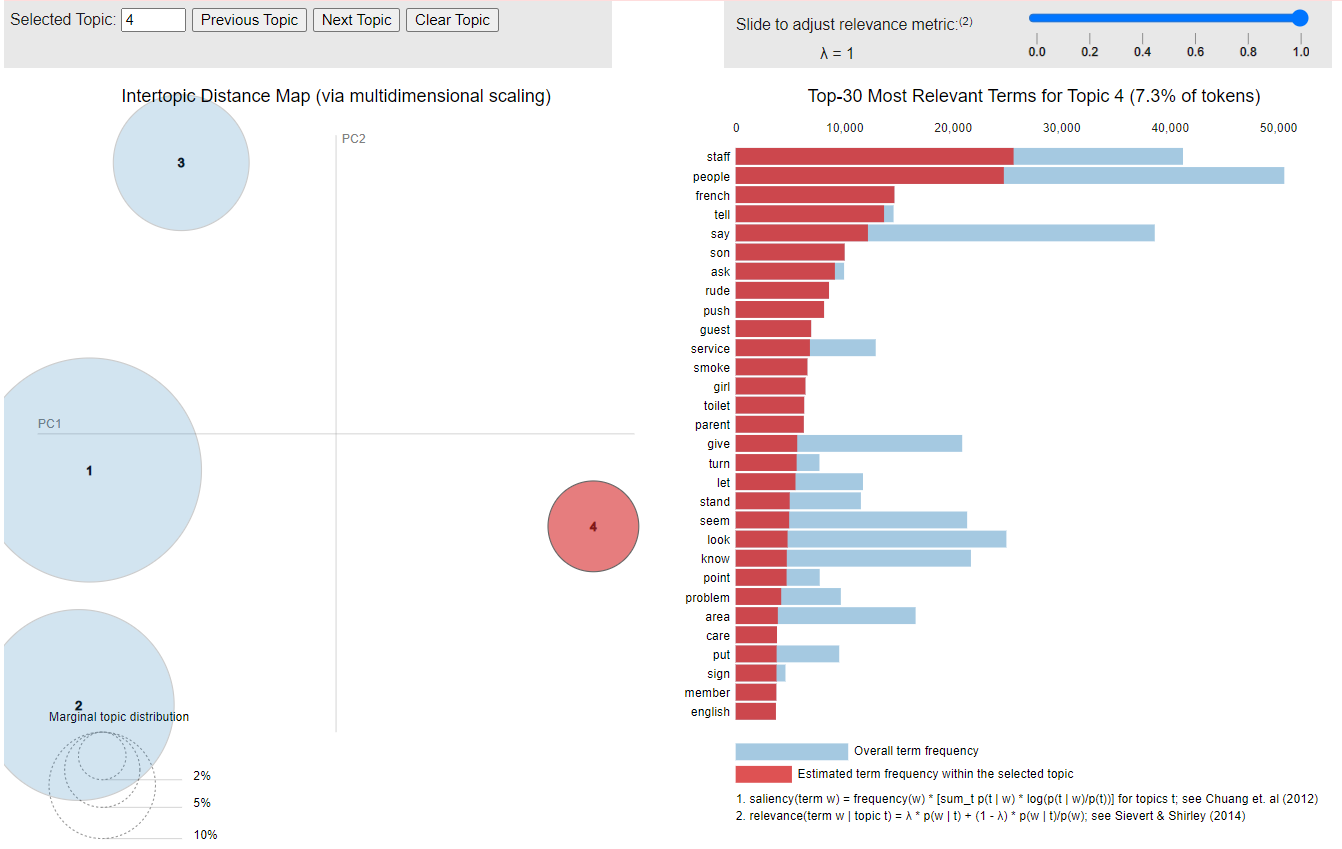Click the blue Overall term frequency legend swatch
The image size is (1342, 849).
pyautogui.click(x=791, y=751)
